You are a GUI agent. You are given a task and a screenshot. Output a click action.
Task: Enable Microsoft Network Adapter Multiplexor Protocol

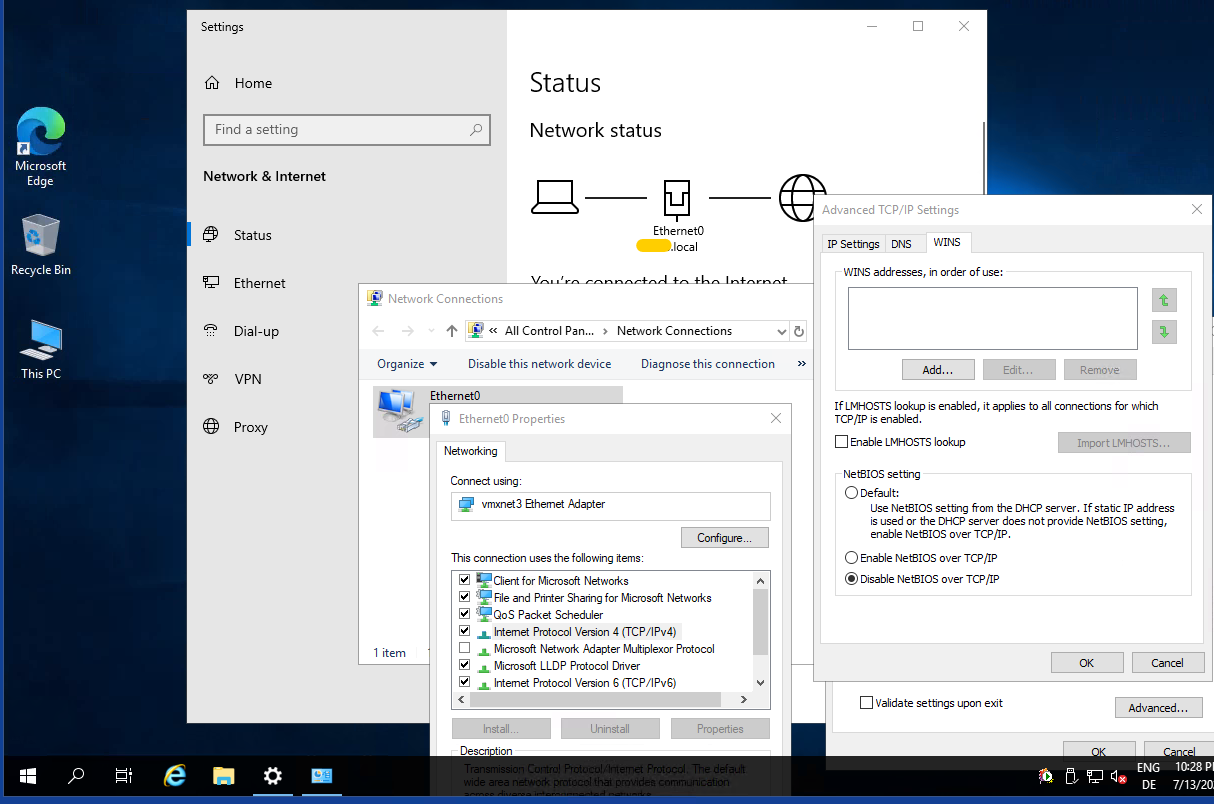click(464, 648)
